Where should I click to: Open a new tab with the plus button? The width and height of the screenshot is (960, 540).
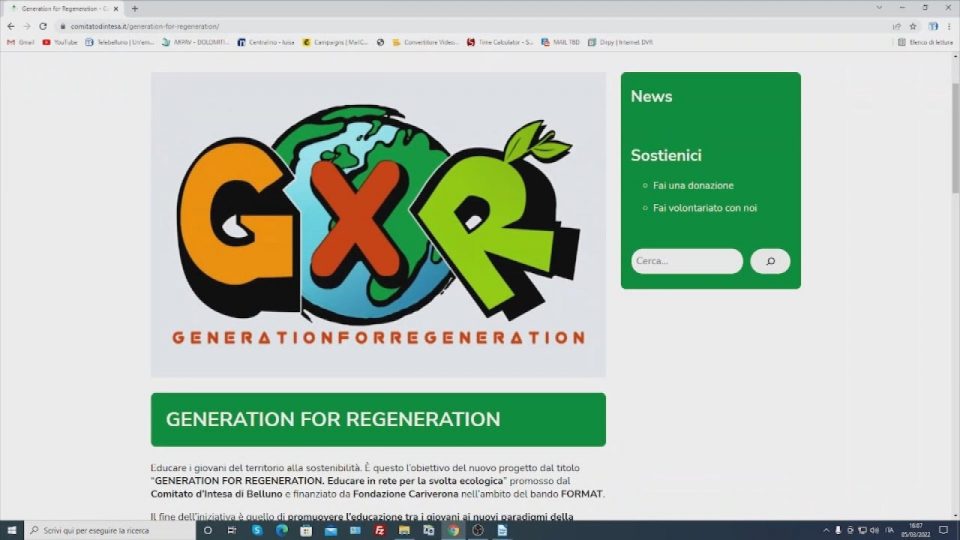click(135, 8)
